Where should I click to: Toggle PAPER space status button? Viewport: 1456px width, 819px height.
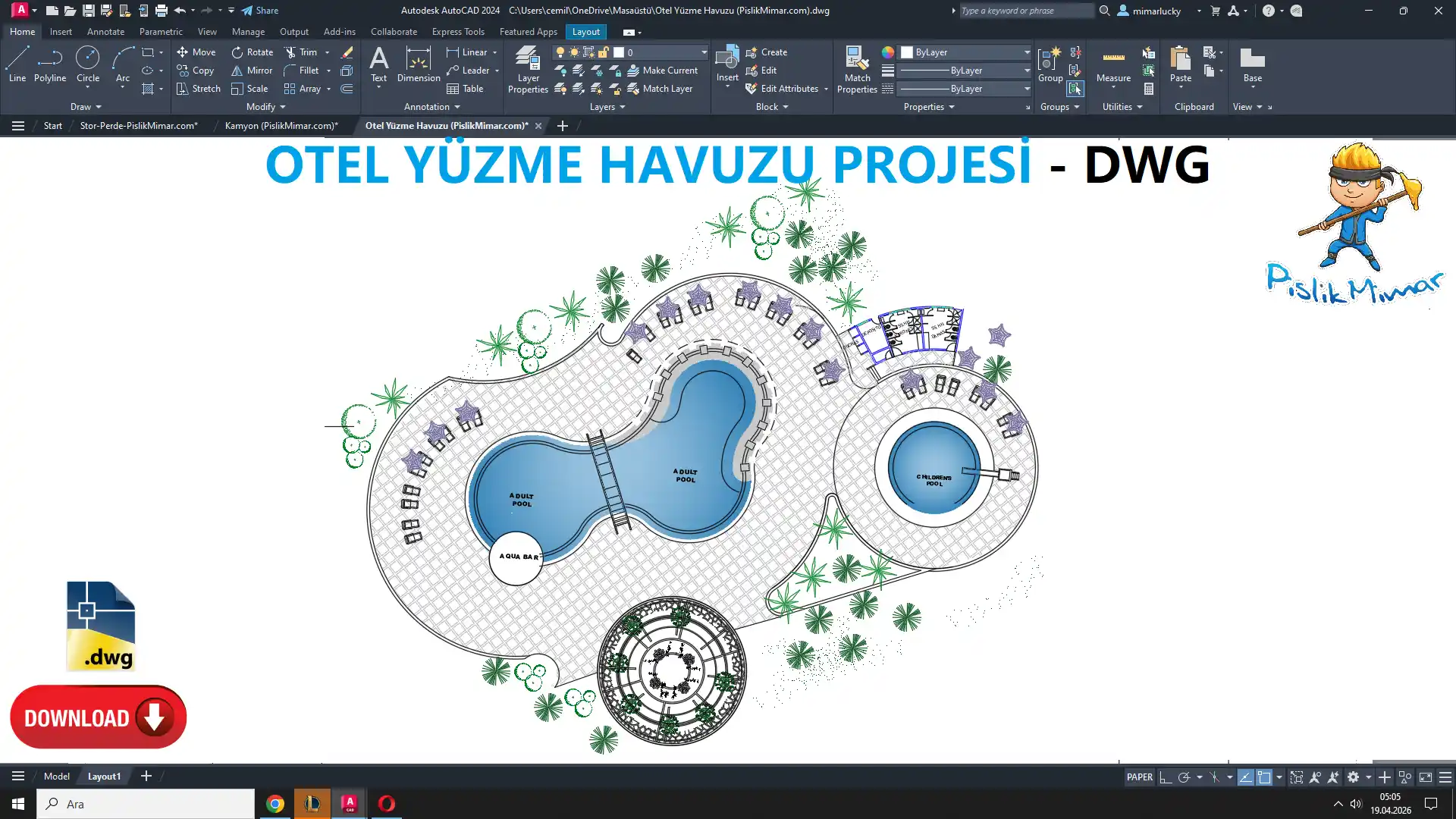(1139, 777)
